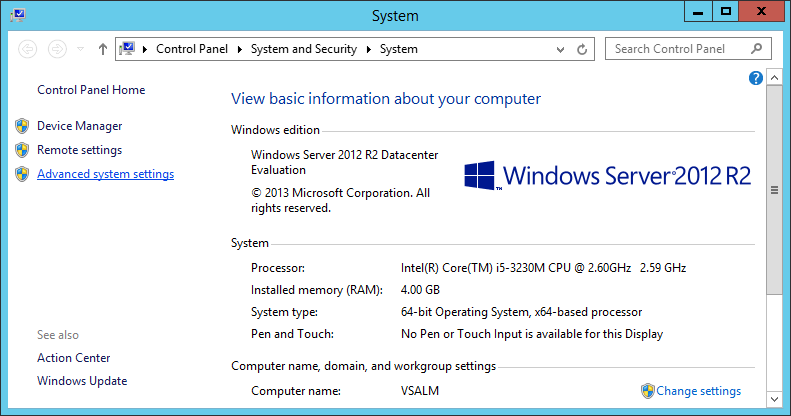
Task: Go up one level with Up arrow
Action: coord(102,49)
